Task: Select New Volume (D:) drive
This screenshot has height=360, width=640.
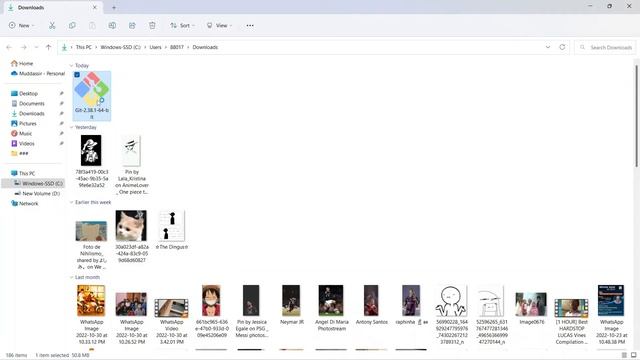Action: pyautogui.click(x=37, y=193)
